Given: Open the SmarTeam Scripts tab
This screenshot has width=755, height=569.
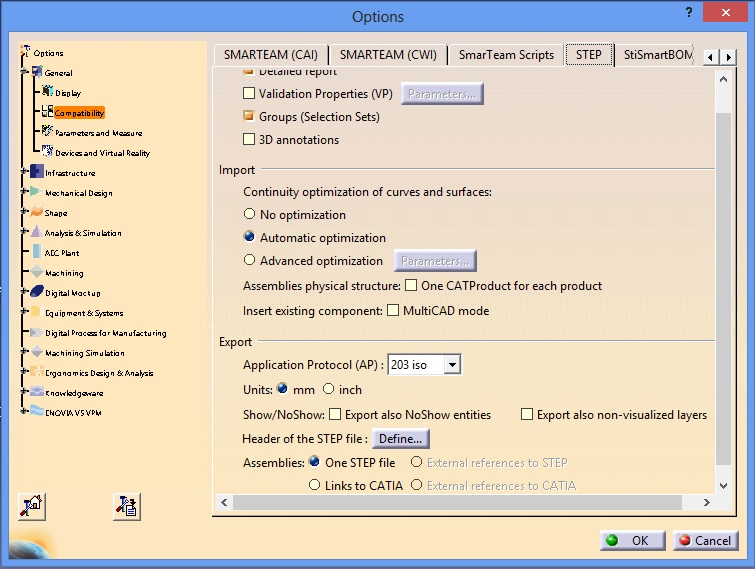Looking at the screenshot, I should pos(506,54).
